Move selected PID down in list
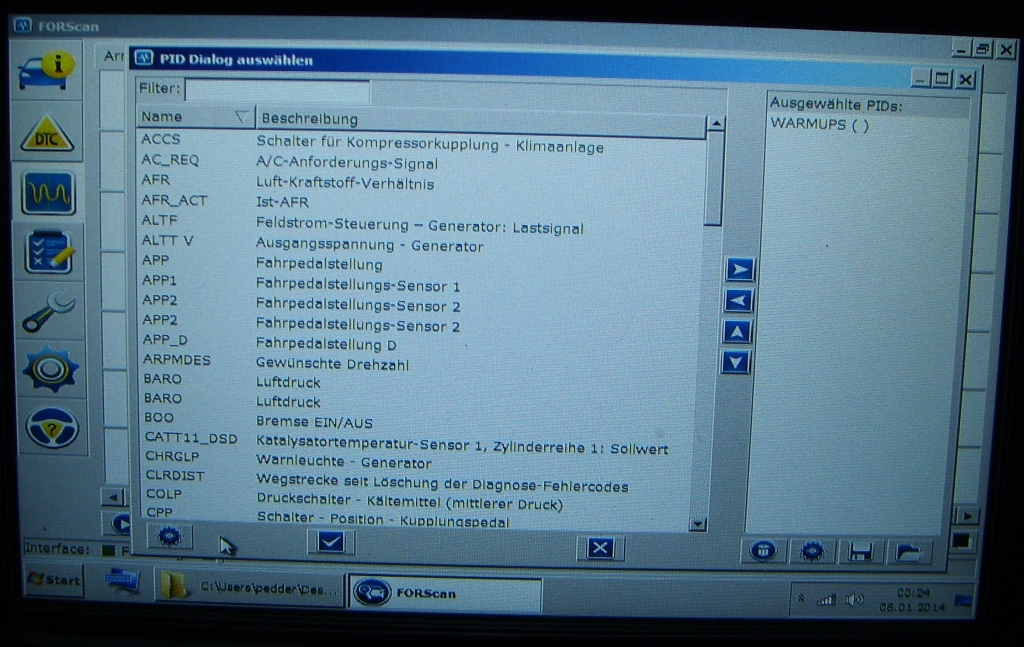 coord(736,362)
